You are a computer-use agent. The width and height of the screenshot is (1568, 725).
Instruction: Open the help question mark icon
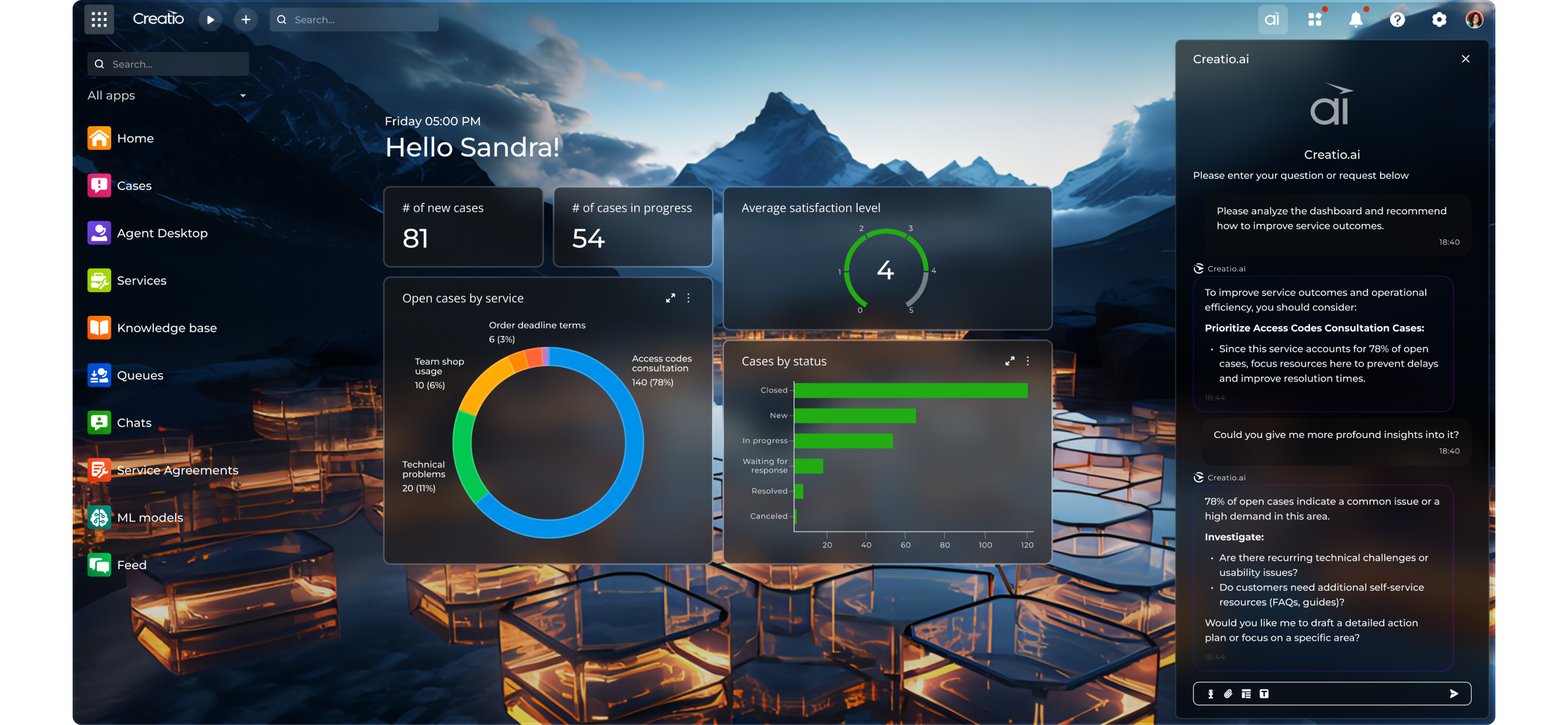tap(1397, 19)
